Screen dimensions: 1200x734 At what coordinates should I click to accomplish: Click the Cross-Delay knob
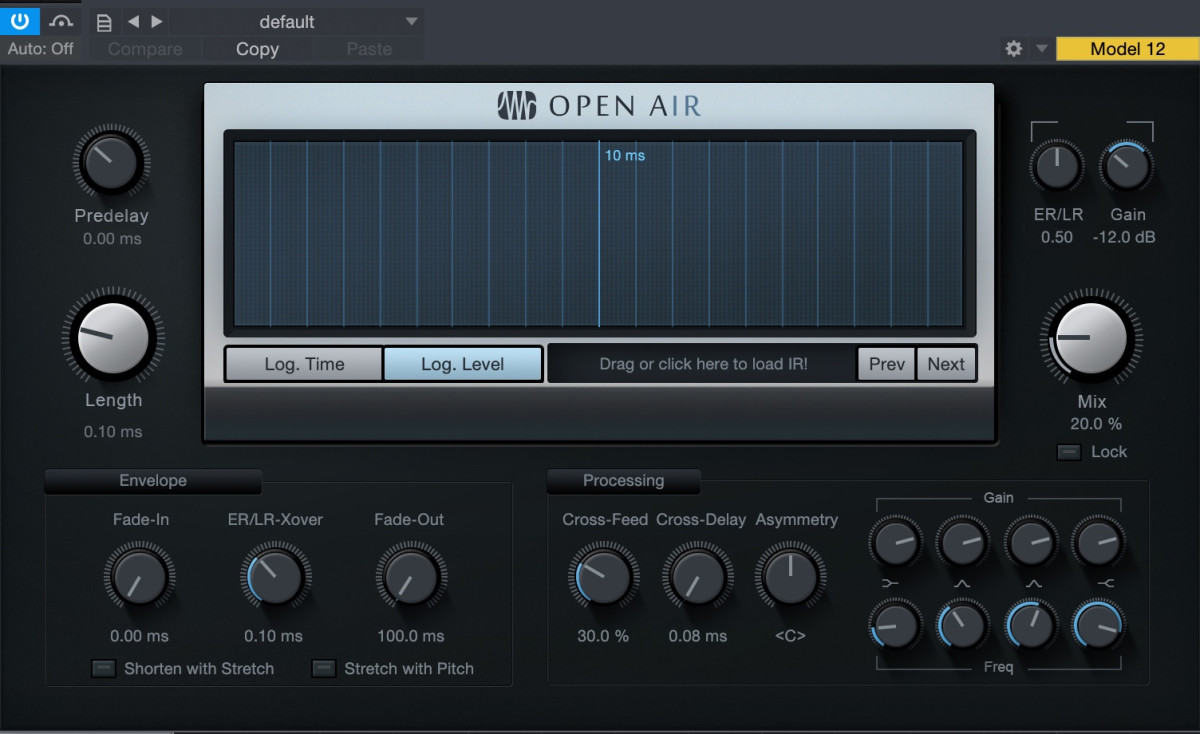point(697,577)
